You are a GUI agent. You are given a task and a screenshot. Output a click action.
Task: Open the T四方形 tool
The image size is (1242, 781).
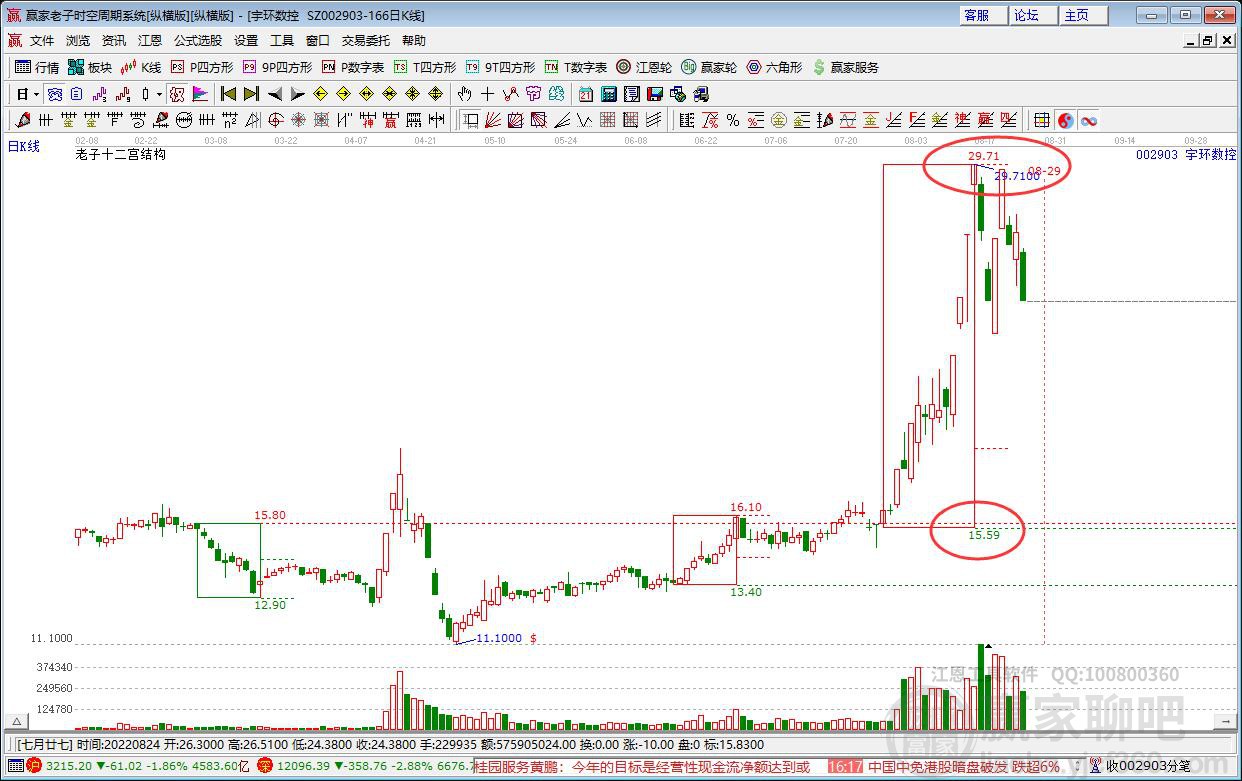[x=424, y=67]
